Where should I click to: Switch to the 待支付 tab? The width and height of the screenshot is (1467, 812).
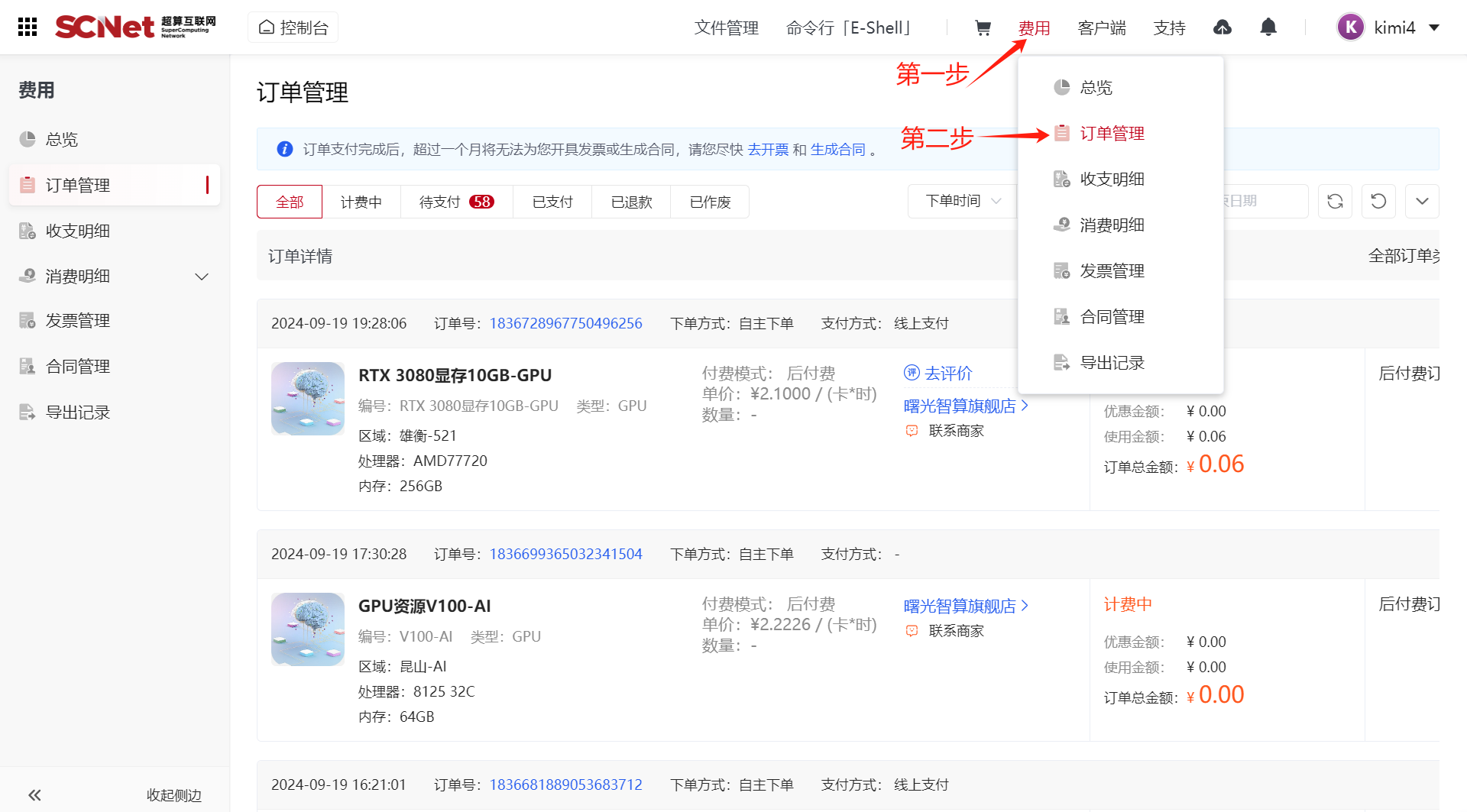tap(456, 202)
